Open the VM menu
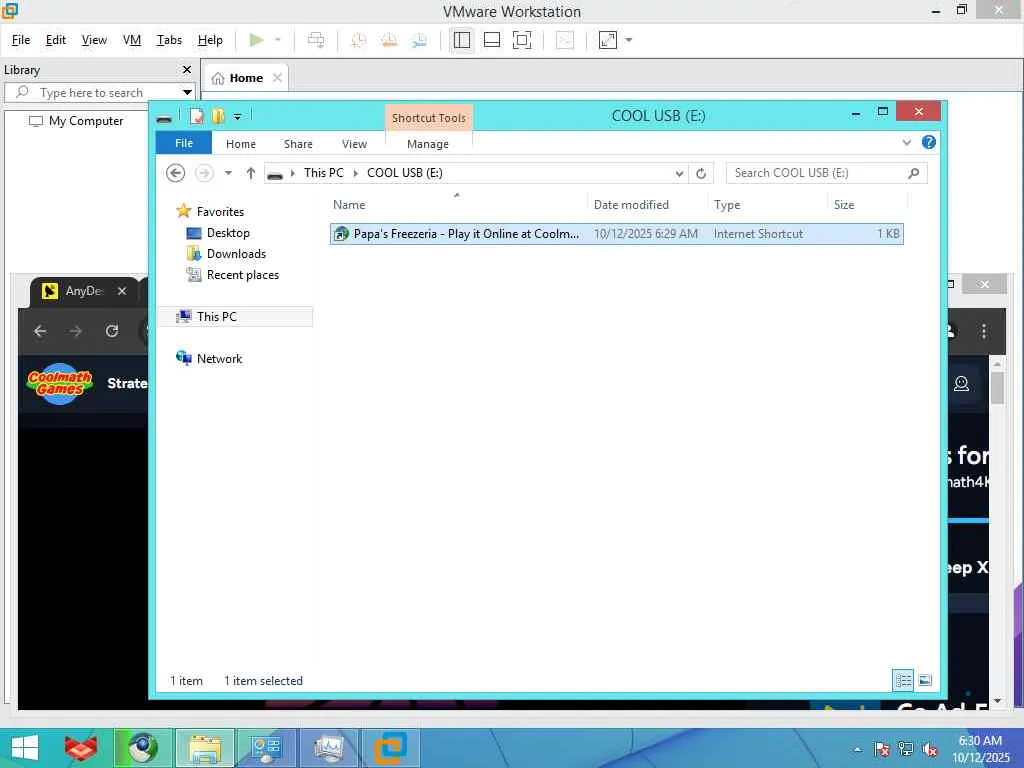Image resolution: width=1024 pixels, height=768 pixels. click(132, 40)
